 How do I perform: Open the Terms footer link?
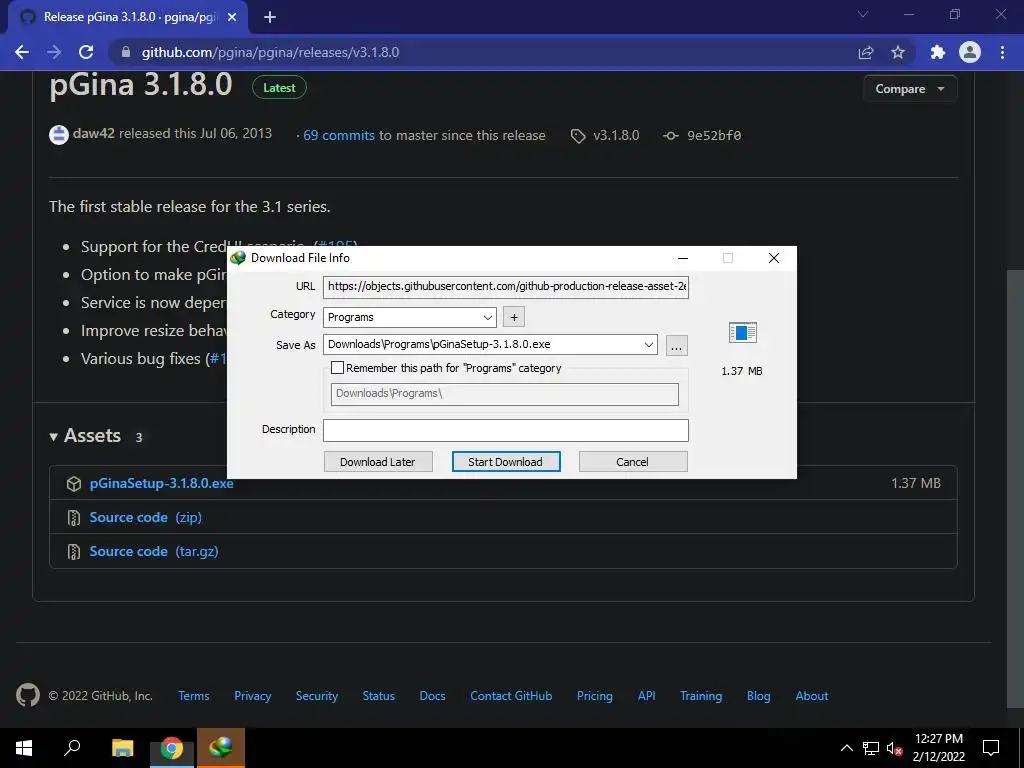click(193, 696)
